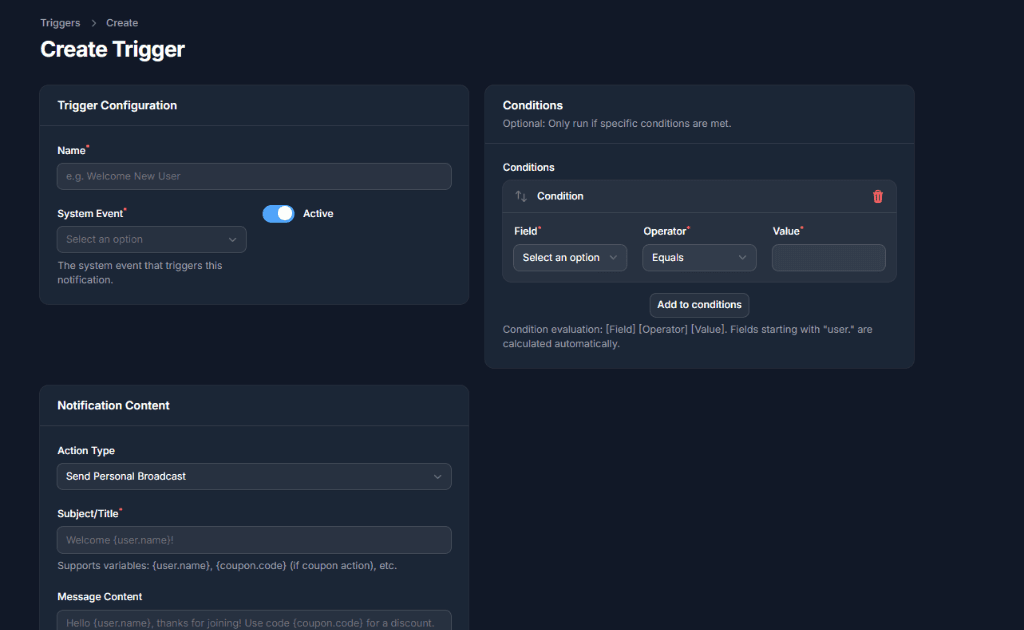Open the System Event selector

pyautogui.click(x=151, y=239)
